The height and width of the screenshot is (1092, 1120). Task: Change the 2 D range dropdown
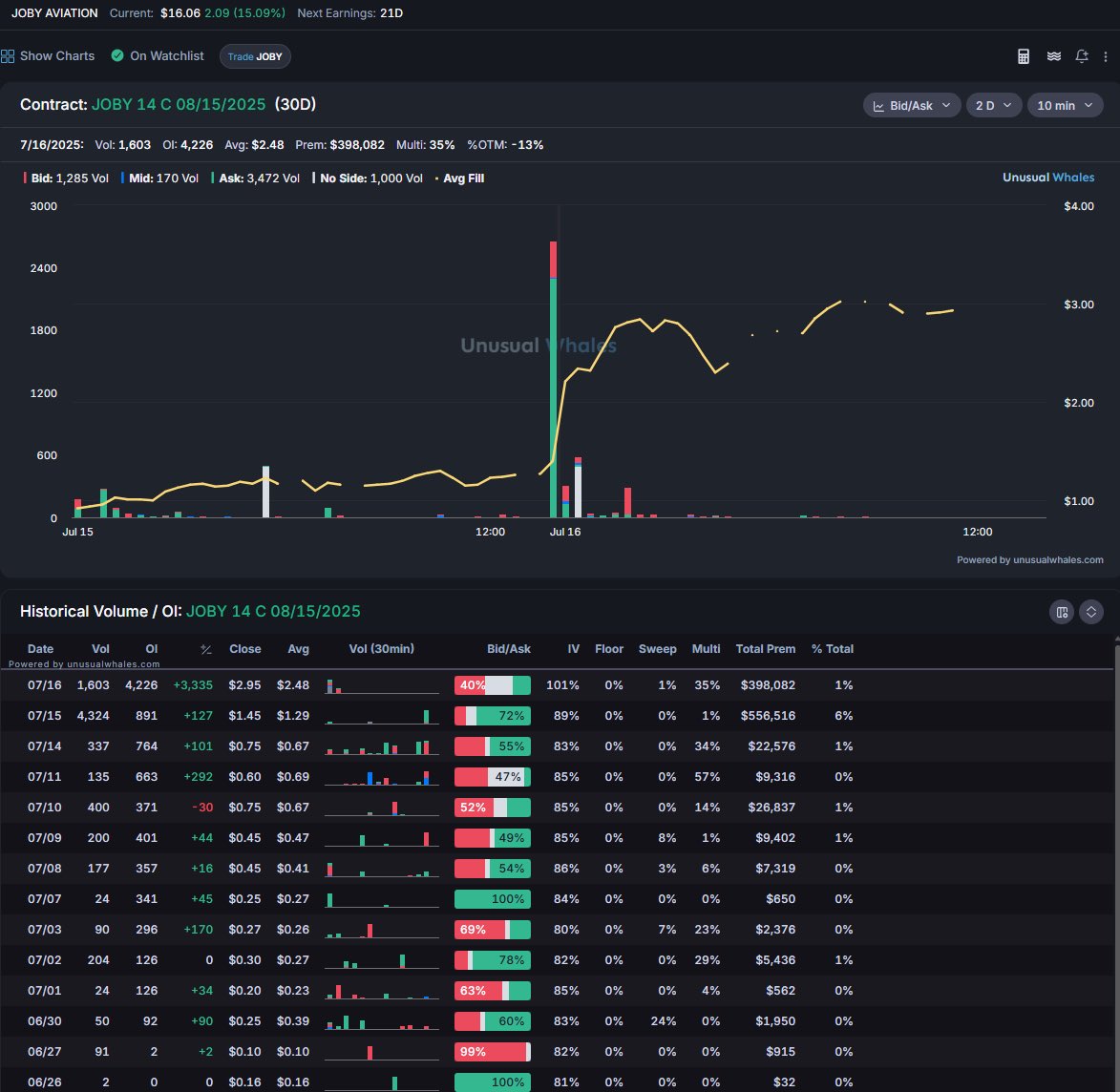pos(994,106)
